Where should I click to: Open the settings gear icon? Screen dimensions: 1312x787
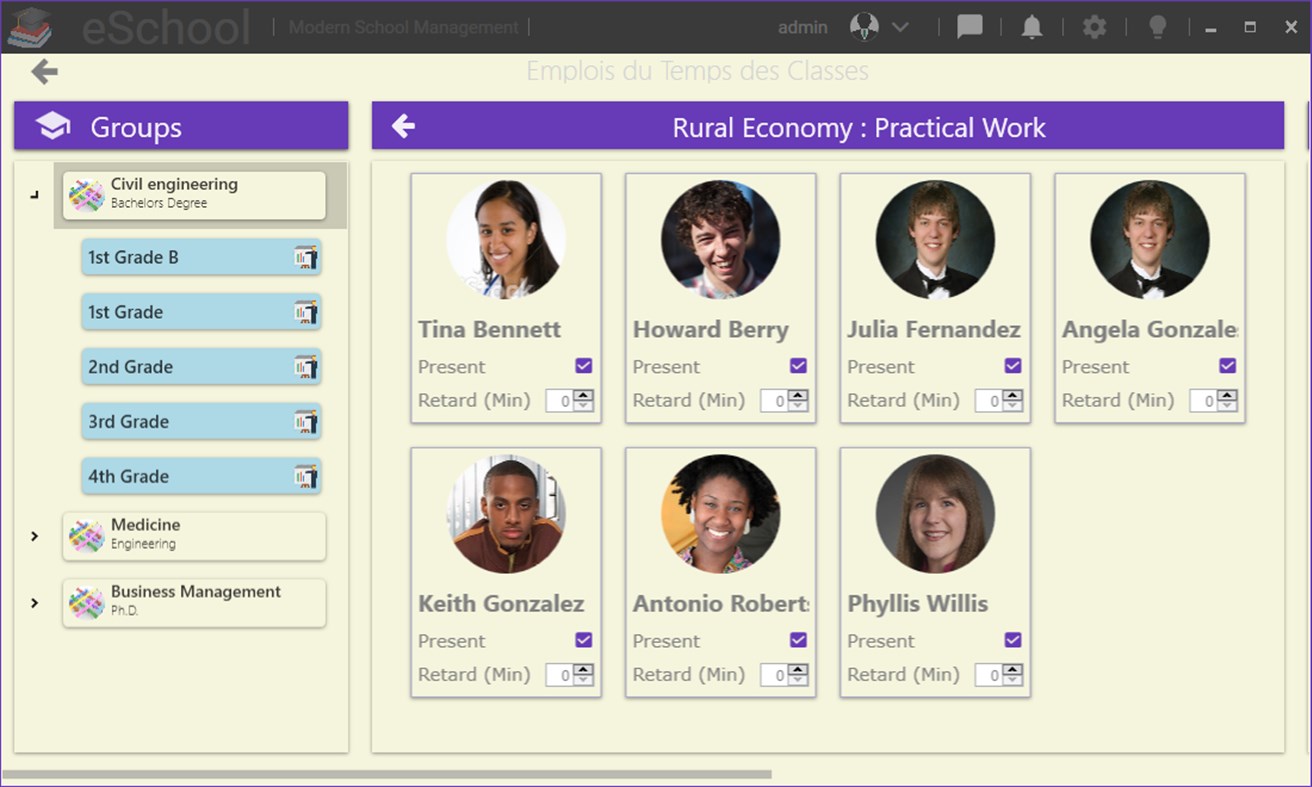[x=1093, y=27]
